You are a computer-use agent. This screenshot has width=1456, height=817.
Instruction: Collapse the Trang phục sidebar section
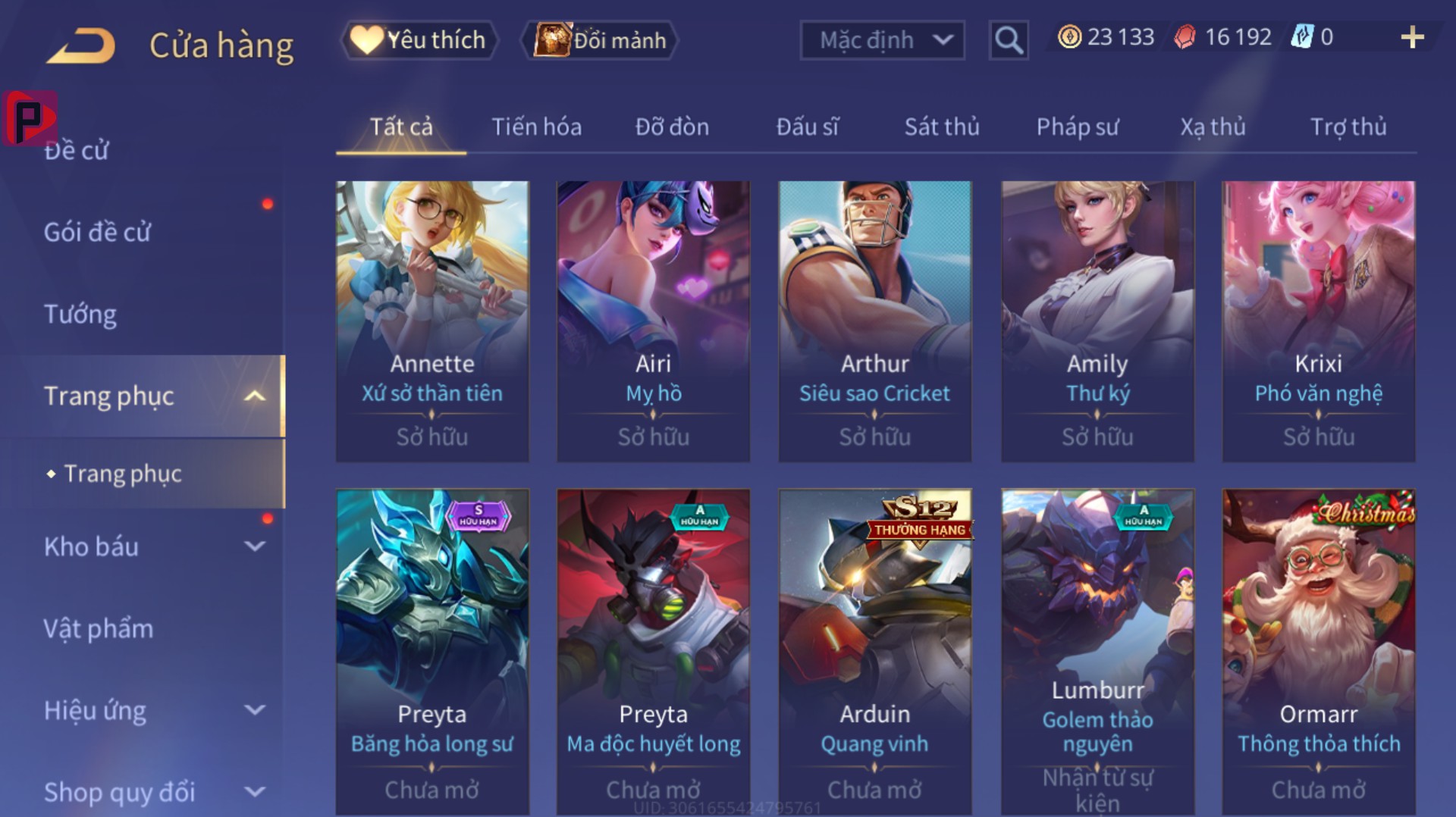(x=256, y=396)
